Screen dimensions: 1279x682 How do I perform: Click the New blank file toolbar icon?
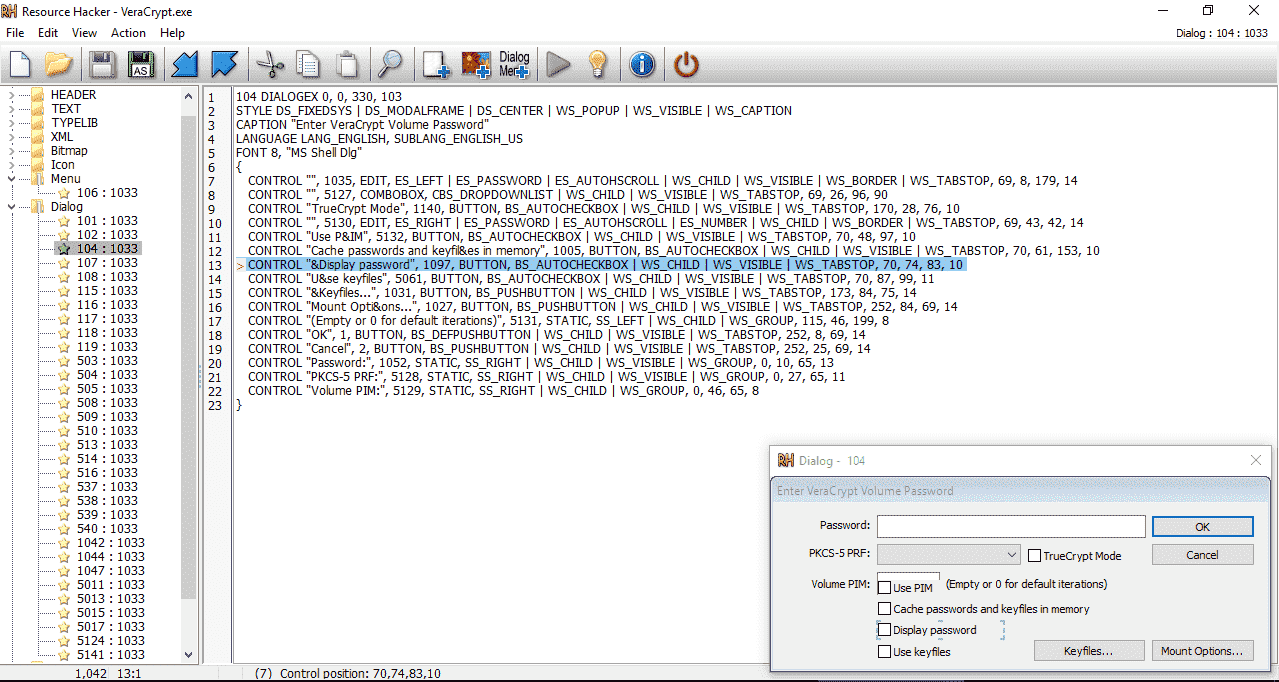coord(21,65)
